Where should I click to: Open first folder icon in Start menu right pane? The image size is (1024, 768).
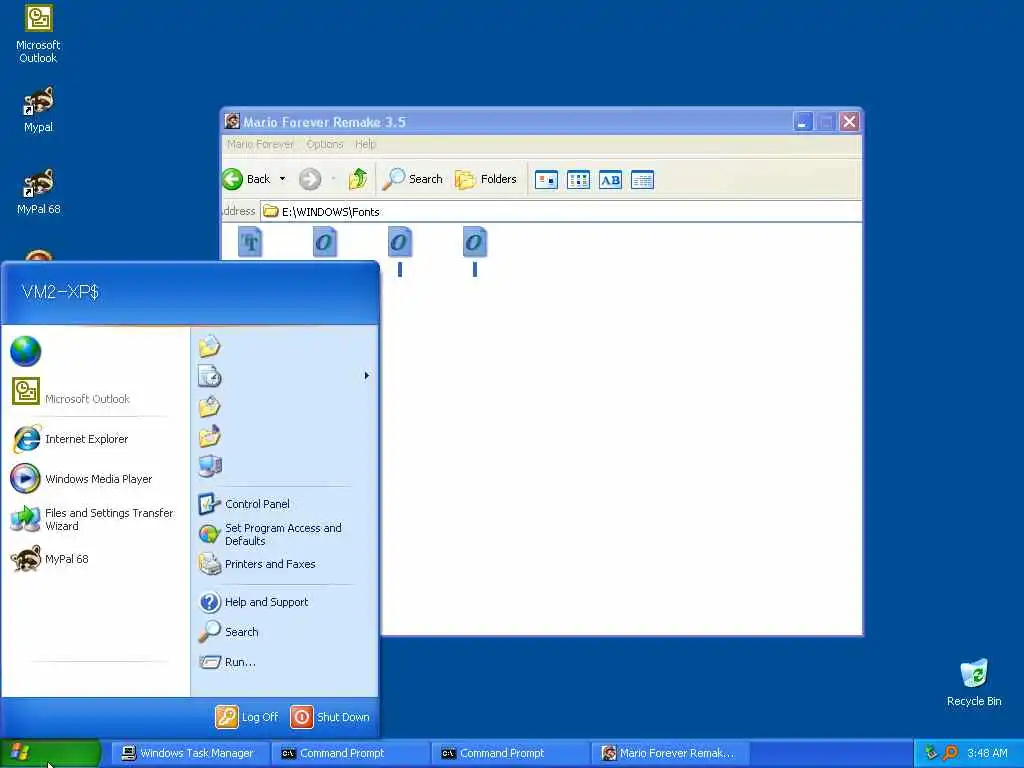coord(210,346)
